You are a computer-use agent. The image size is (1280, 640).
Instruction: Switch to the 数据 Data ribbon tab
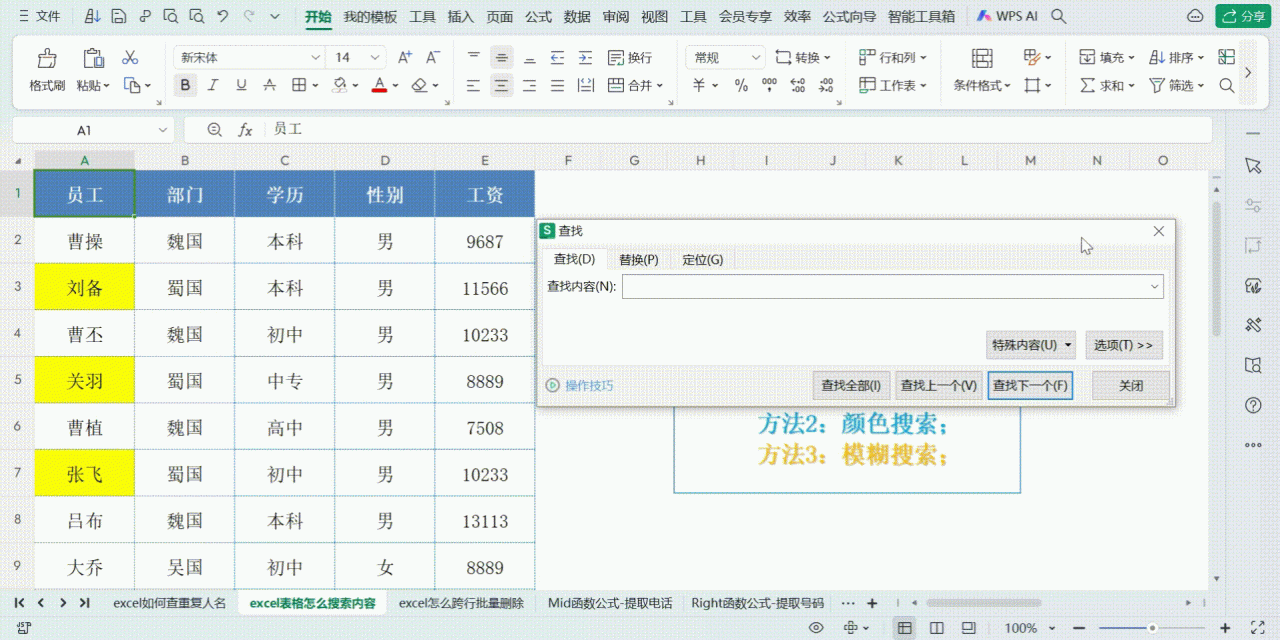(577, 17)
